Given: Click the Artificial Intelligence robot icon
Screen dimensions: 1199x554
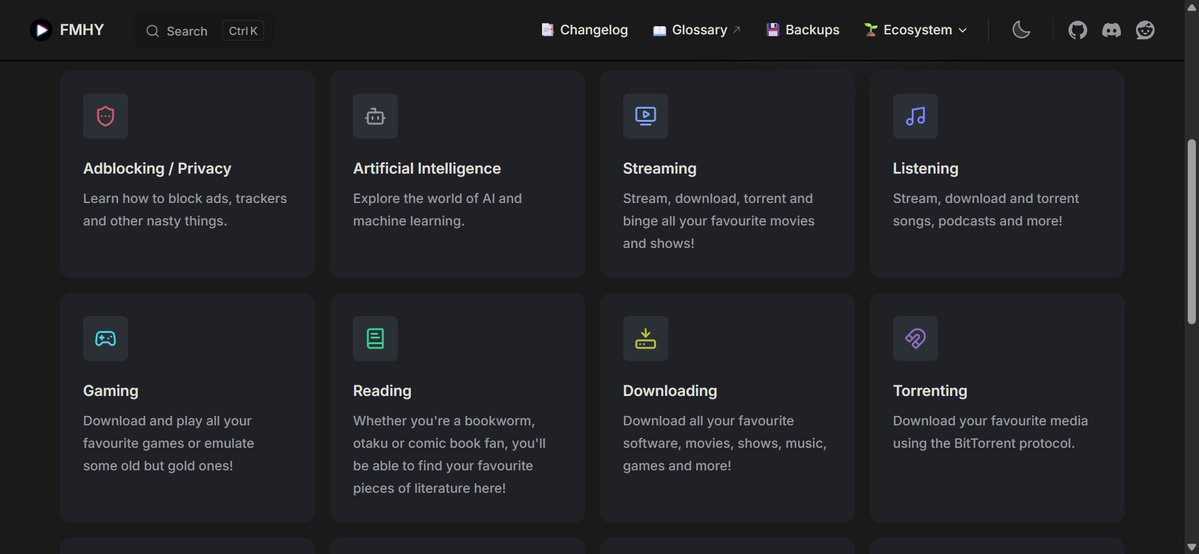Looking at the screenshot, I should (375, 116).
